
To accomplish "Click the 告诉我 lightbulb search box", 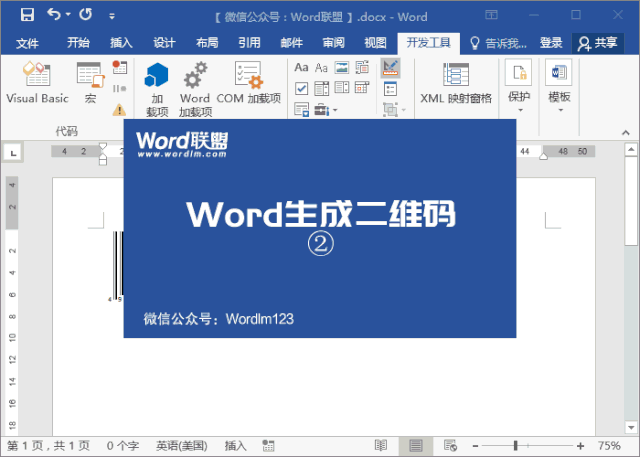I will point(498,43).
